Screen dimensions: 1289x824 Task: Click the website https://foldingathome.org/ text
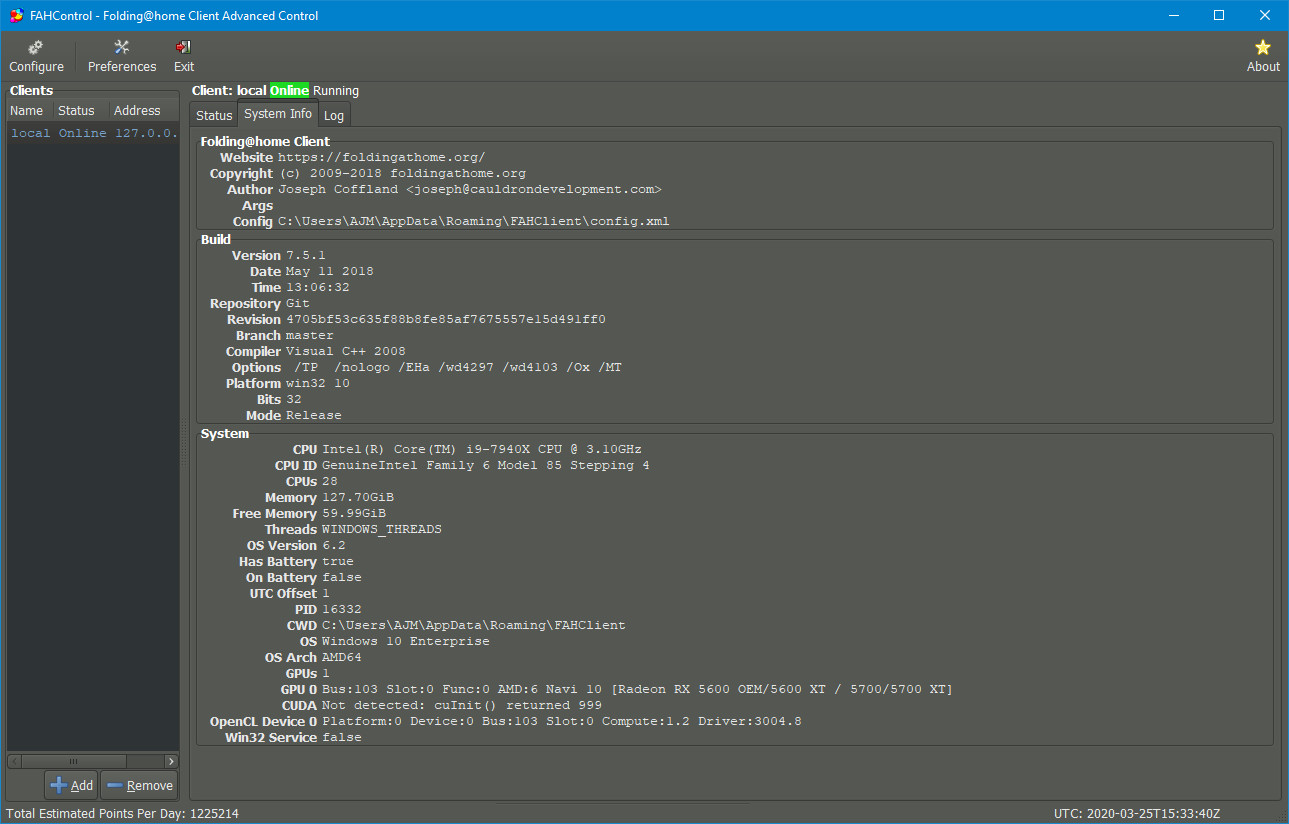coord(381,157)
